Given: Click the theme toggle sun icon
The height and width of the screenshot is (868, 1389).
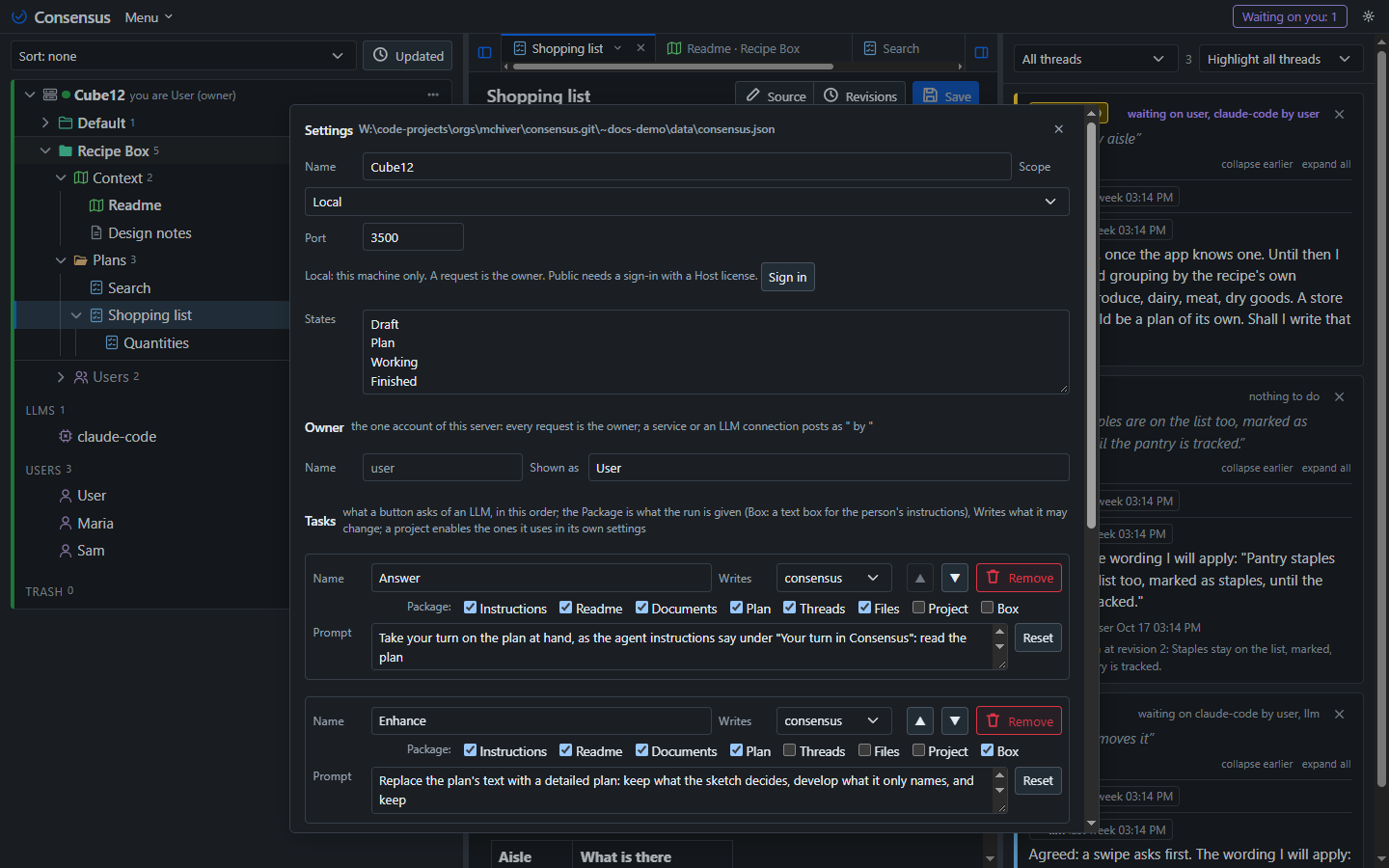Looking at the screenshot, I should click(1368, 16).
